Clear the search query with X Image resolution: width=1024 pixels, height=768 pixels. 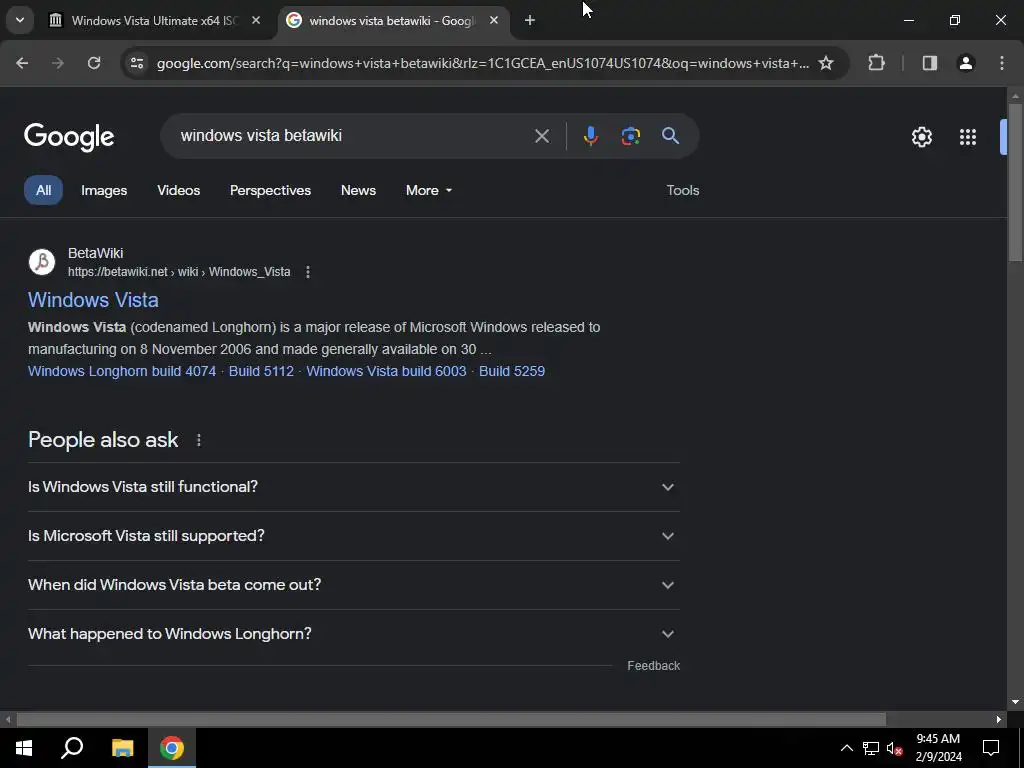click(x=541, y=136)
